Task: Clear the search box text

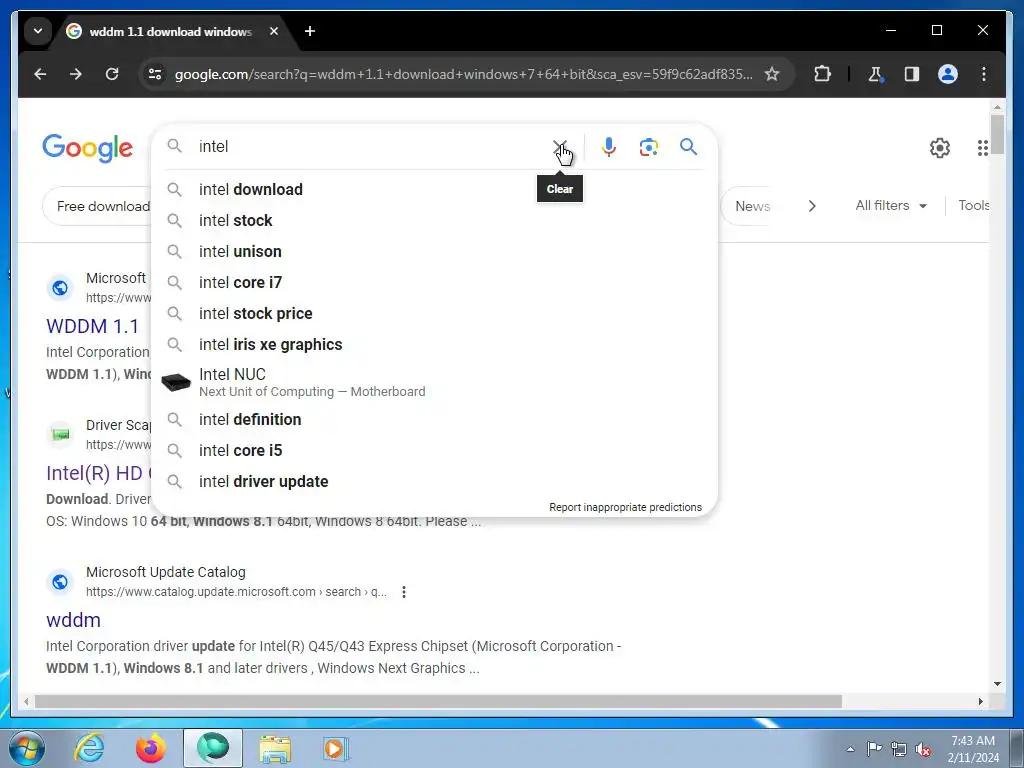Action: click(x=560, y=147)
